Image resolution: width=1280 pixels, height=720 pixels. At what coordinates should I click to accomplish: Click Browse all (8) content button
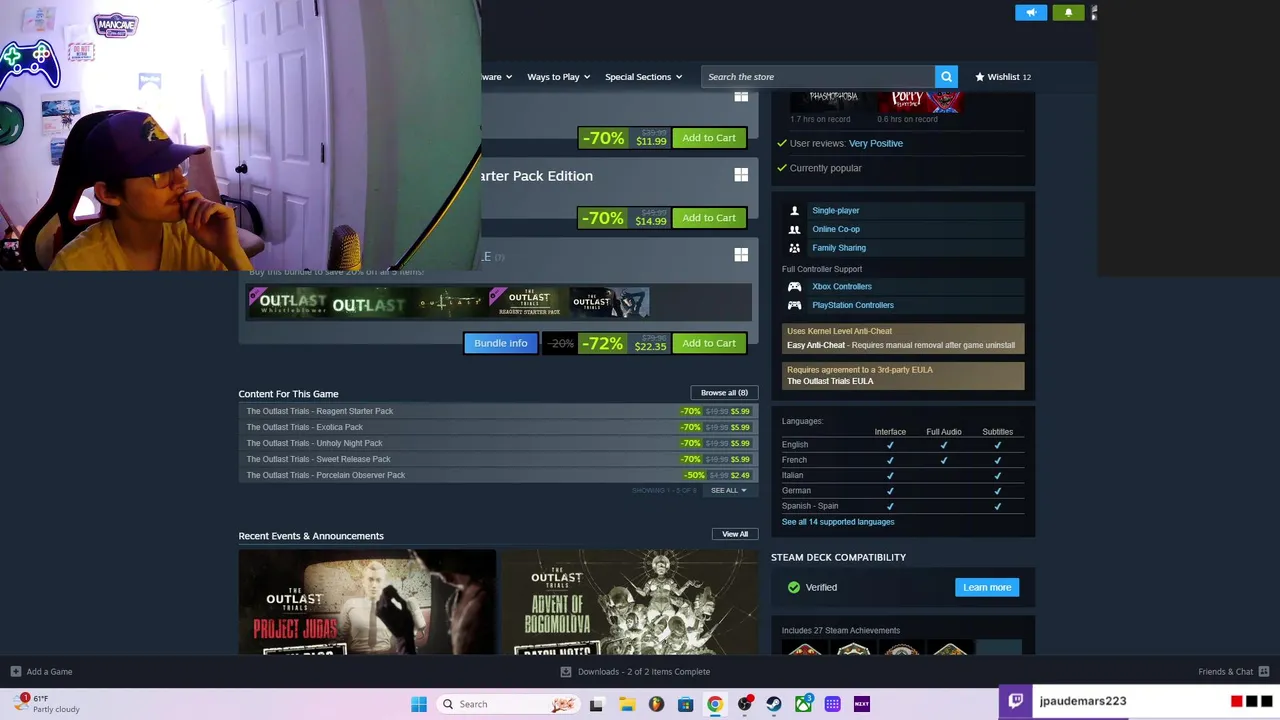click(724, 393)
